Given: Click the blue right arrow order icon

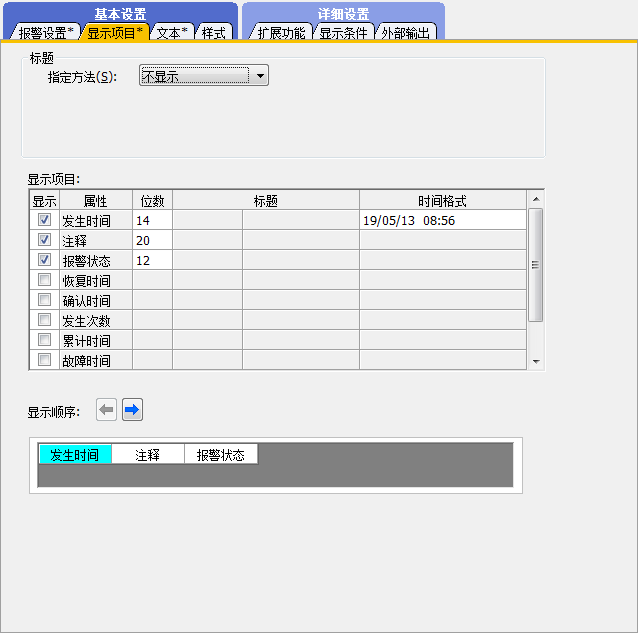Looking at the screenshot, I should click(133, 410).
